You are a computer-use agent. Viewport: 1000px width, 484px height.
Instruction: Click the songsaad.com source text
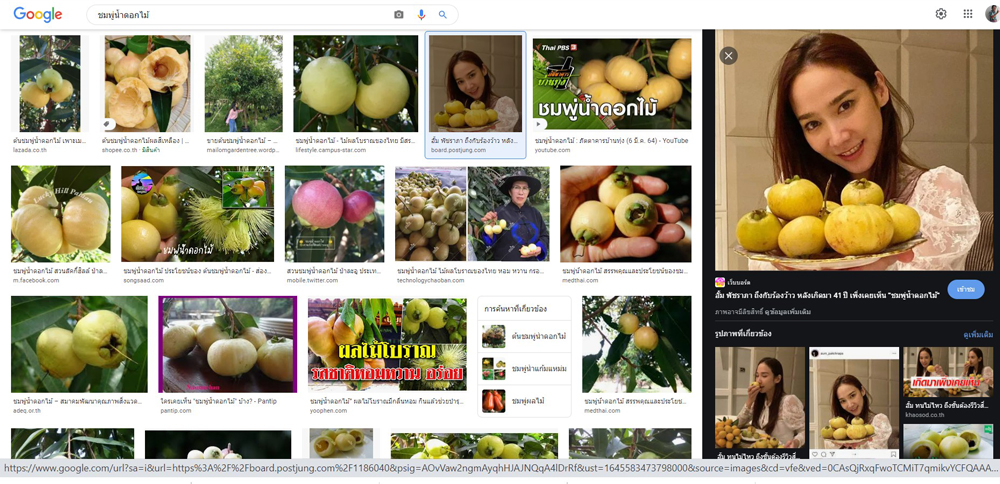click(x=143, y=280)
